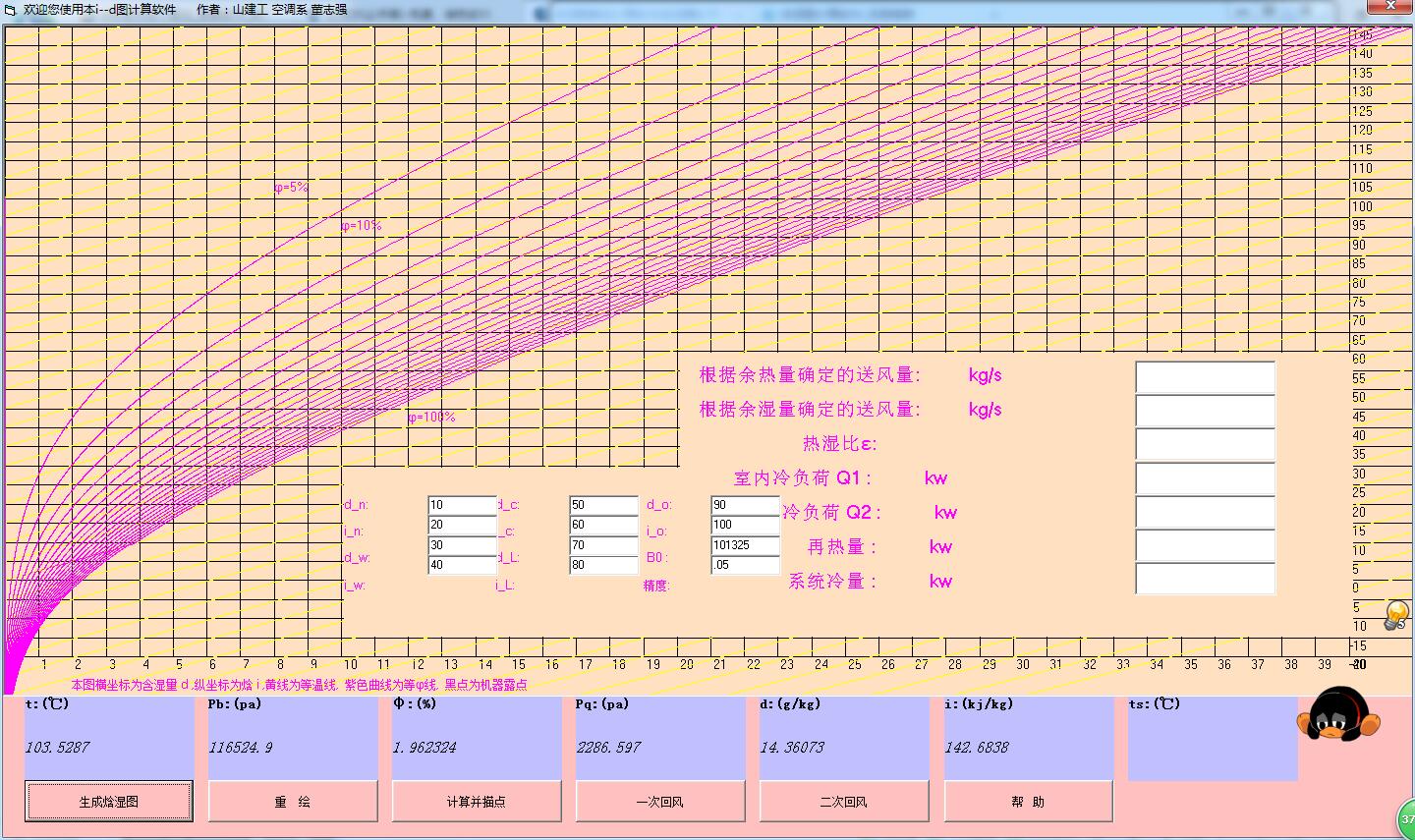Click the 室内冷负荷 Q1 label
The image size is (1415, 840).
point(803,478)
